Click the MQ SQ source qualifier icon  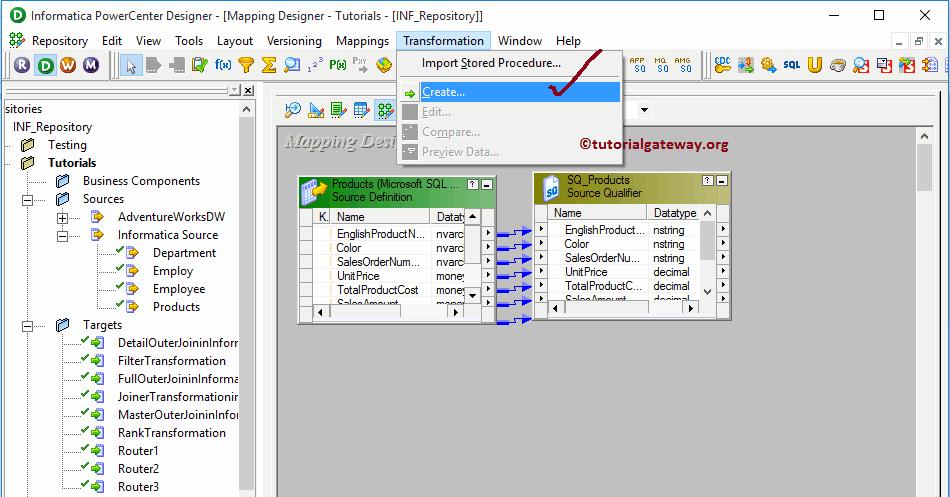[x=660, y=65]
